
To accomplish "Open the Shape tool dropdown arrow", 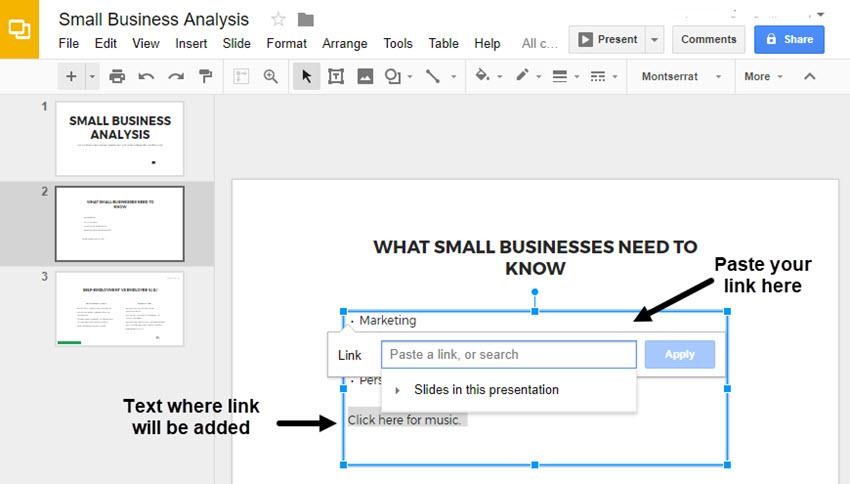I will (x=410, y=76).
